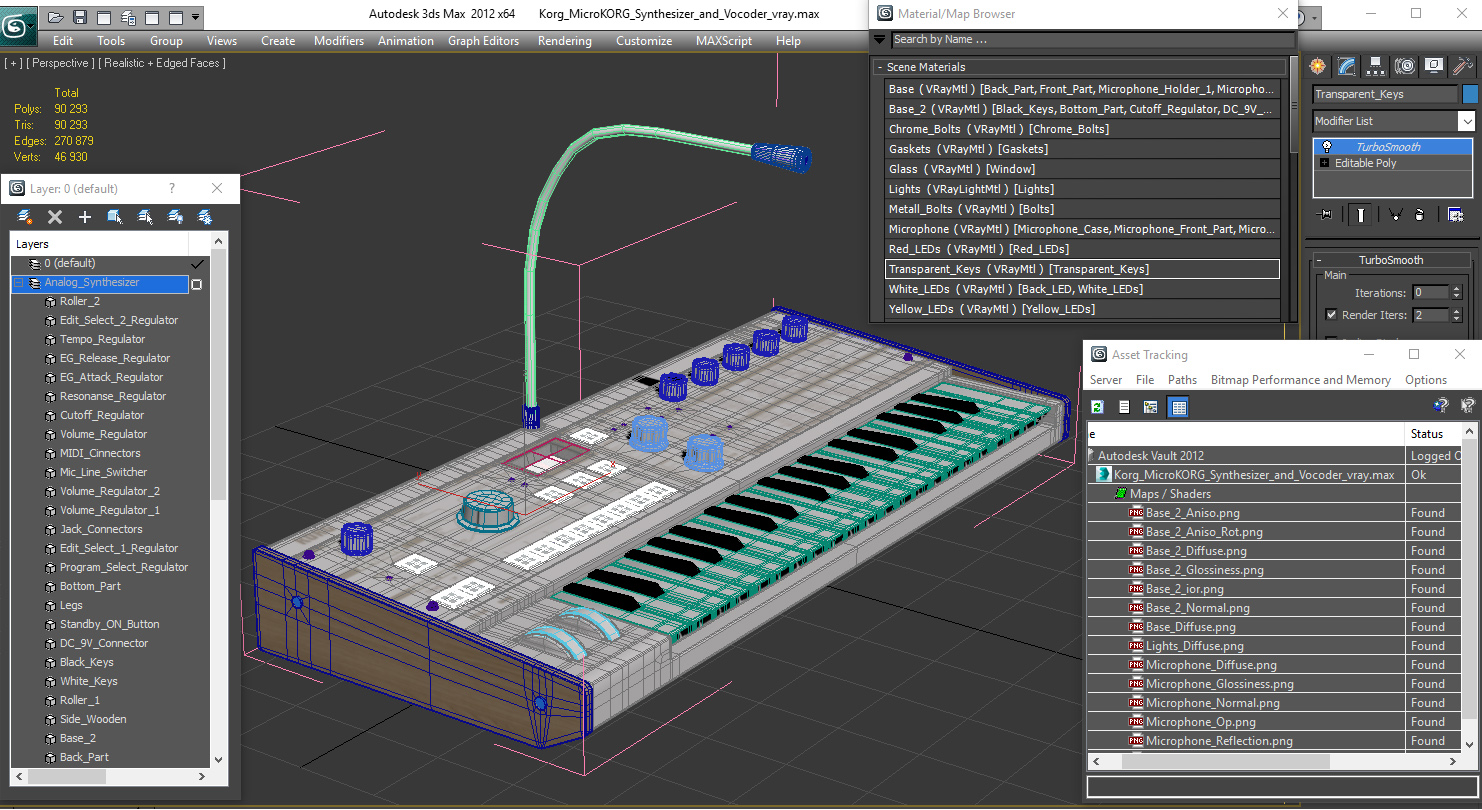1482x810 pixels.
Task: Open the 3ds Max application menu button
Action: coord(18,25)
